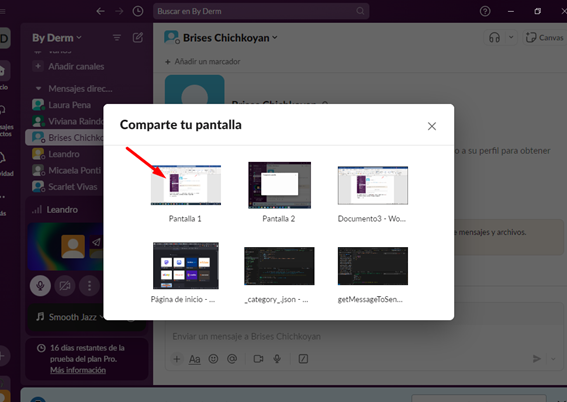Open the history clock icon
This screenshot has width=567, height=402.
(x=138, y=11)
